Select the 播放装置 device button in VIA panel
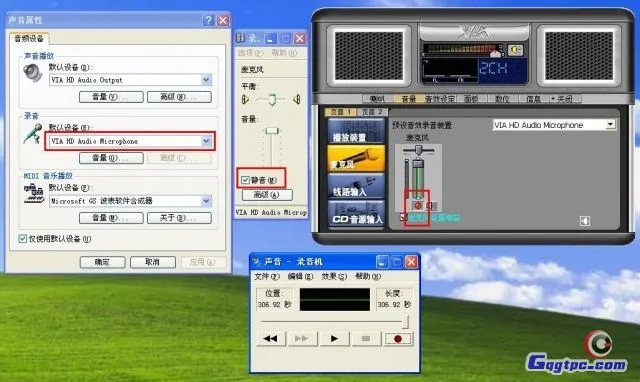The height and width of the screenshot is (382, 640). [x=356, y=131]
